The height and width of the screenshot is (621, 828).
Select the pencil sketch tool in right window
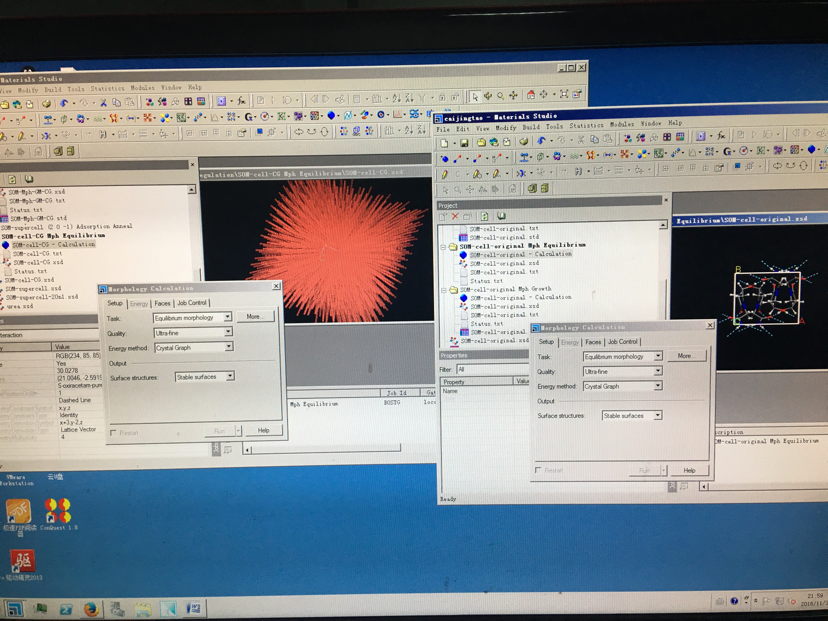[x=445, y=174]
